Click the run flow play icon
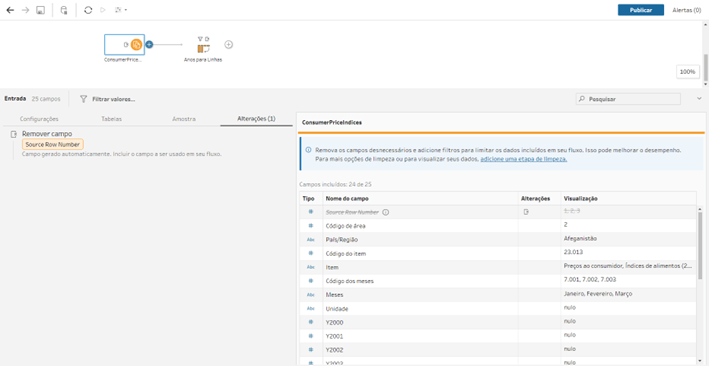709x366 pixels. (x=103, y=10)
